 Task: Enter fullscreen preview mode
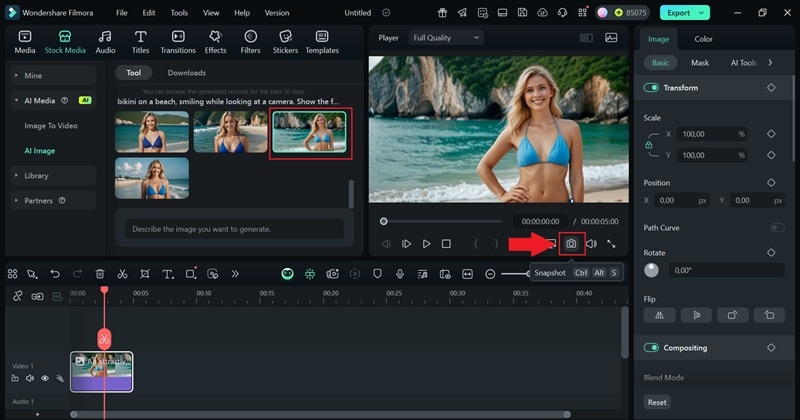[611, 244]
